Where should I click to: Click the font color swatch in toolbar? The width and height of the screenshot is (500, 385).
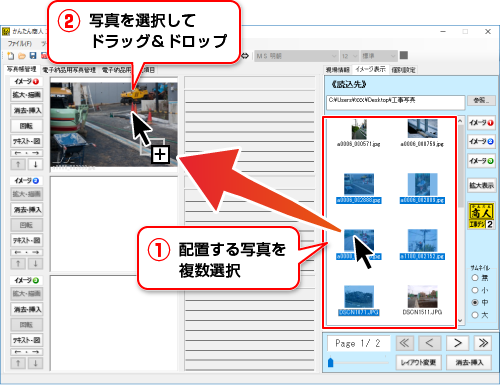coord(404,55)
